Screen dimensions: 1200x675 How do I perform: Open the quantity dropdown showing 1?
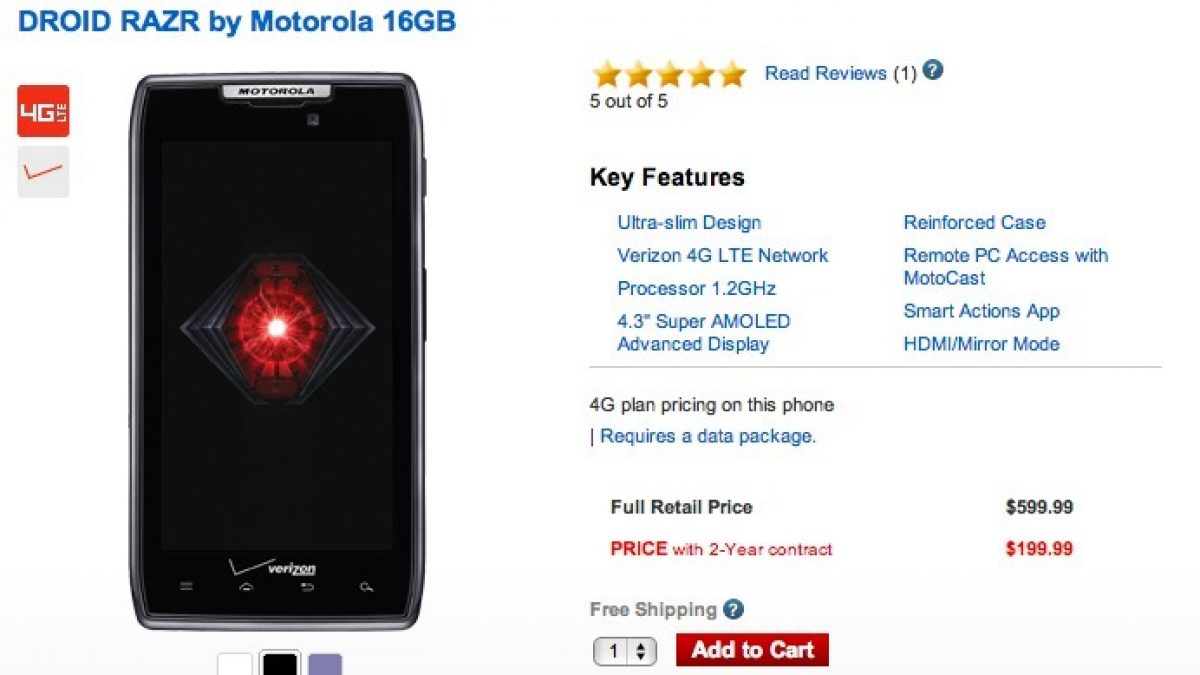pos(625,652)
